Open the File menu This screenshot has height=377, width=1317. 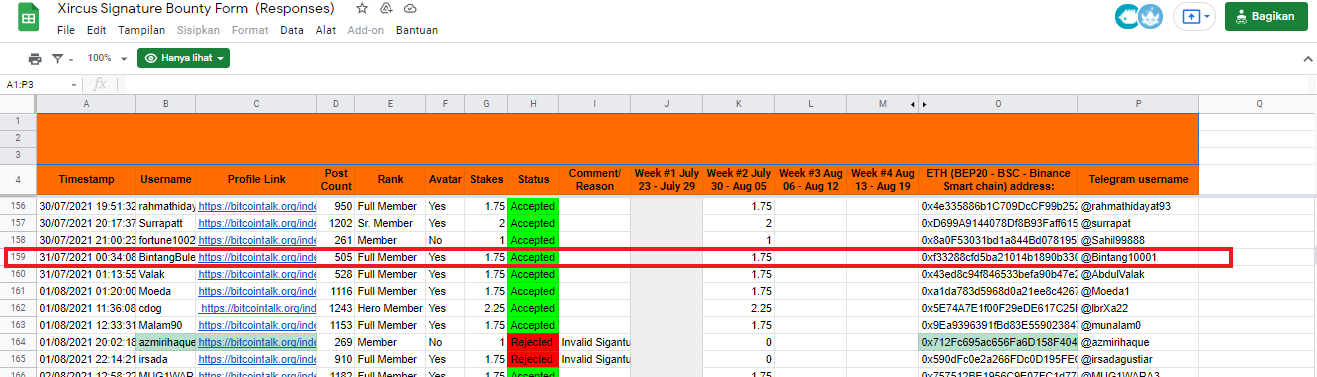66,30
